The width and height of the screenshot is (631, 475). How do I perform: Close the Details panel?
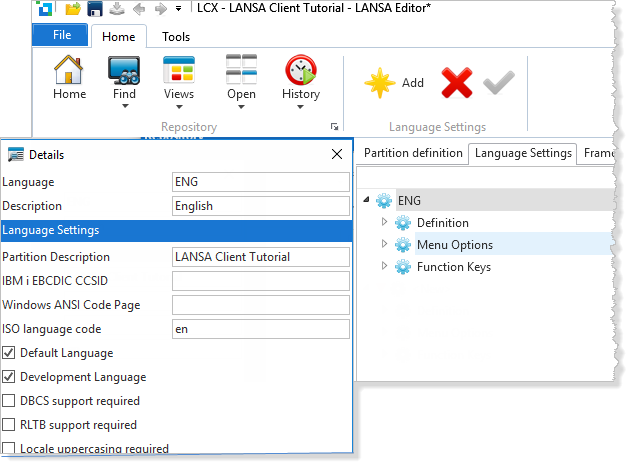point(337,154)
